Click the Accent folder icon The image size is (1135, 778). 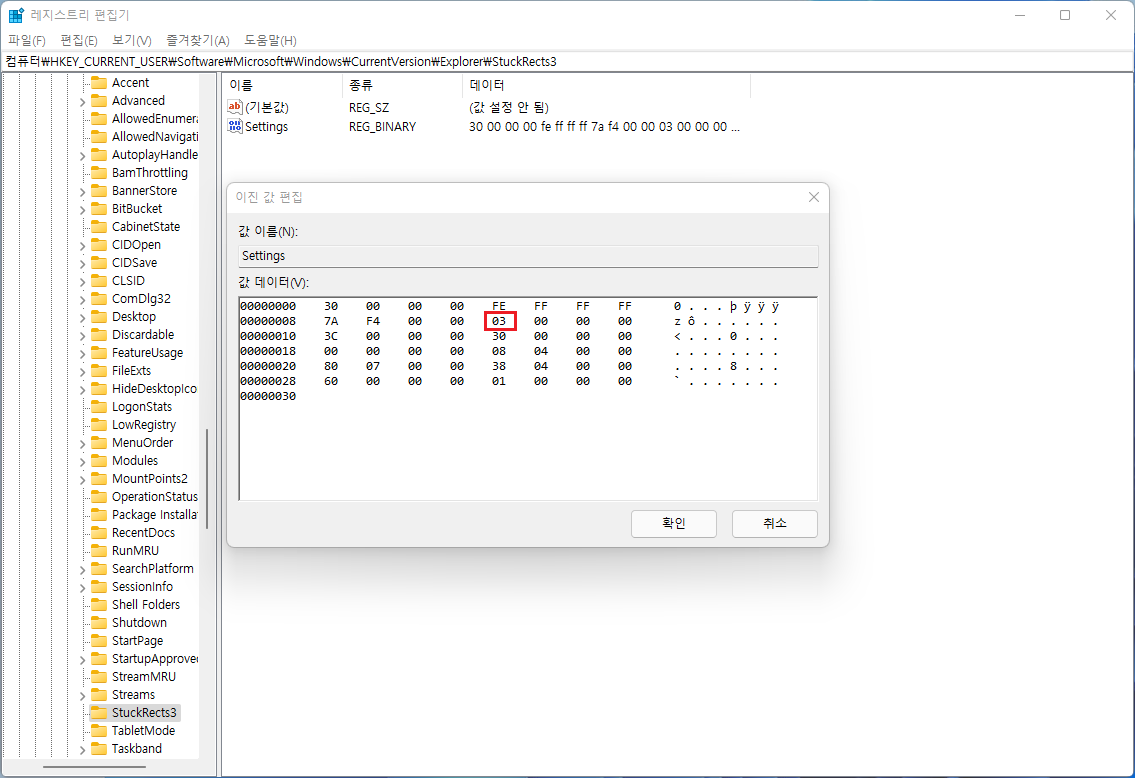(x=98, y=83)
